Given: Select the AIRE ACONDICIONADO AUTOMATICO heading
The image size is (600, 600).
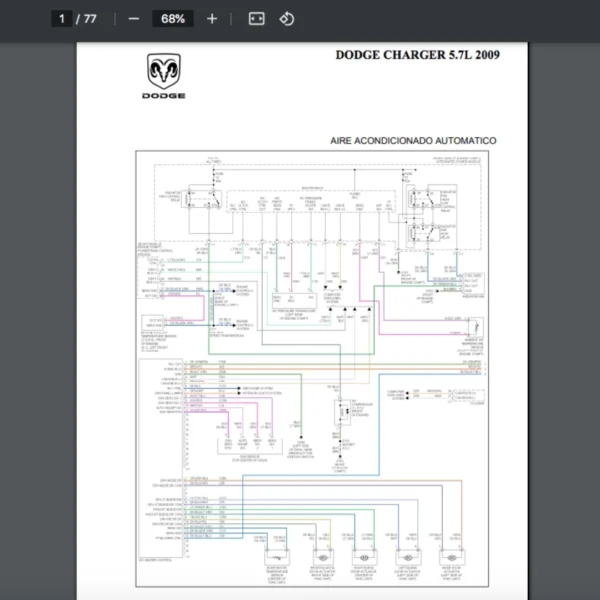Looking at the screenshot, I should pos(413,141).
